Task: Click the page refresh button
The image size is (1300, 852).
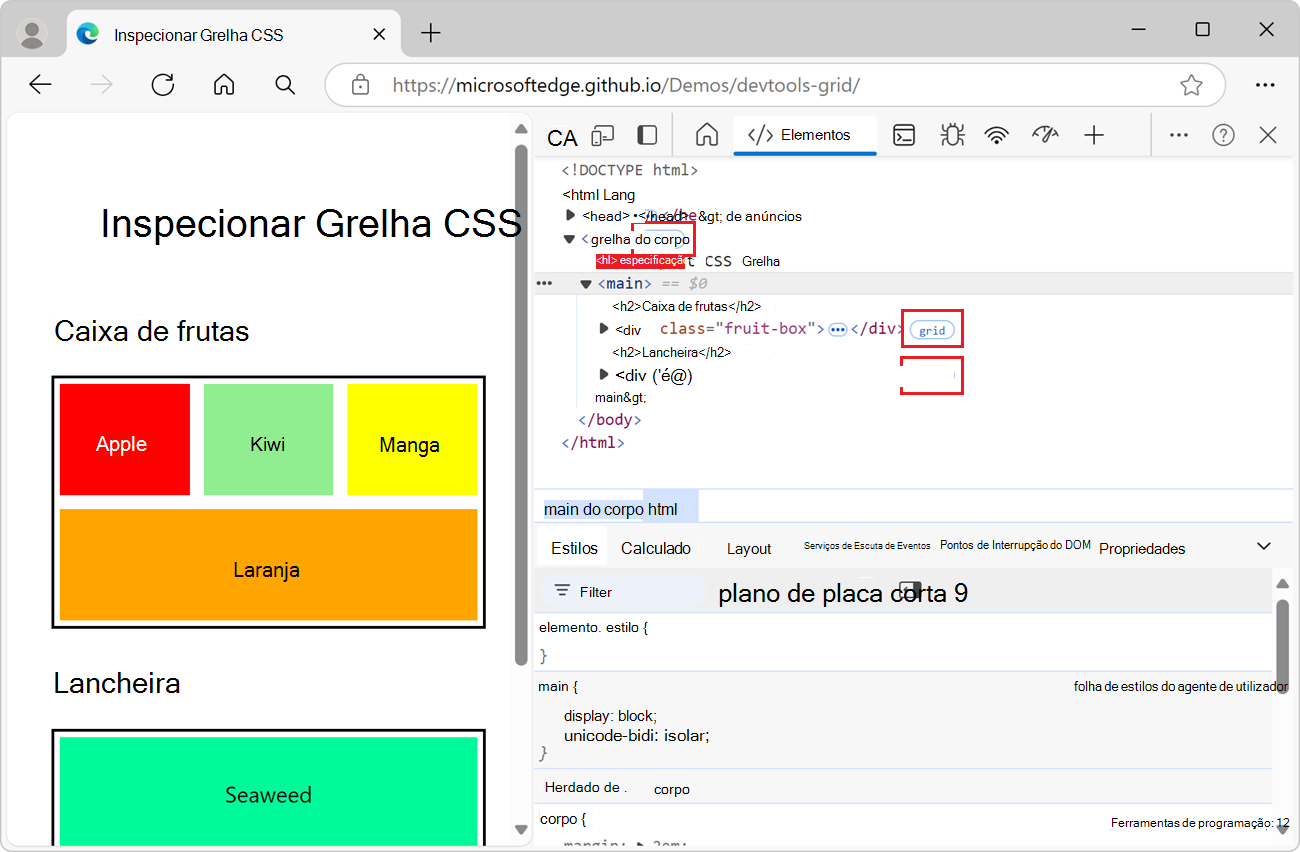Action: pos(163,85)
